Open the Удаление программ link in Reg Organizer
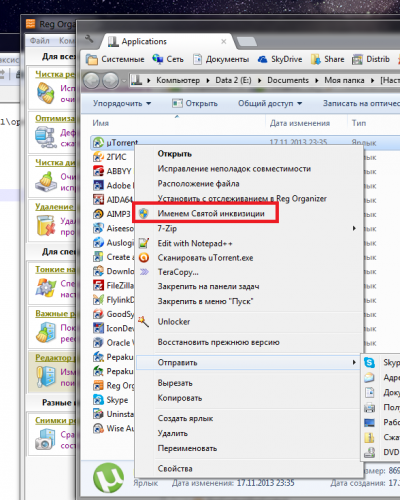This screenshot has height=500, width=400. point(55,207)
